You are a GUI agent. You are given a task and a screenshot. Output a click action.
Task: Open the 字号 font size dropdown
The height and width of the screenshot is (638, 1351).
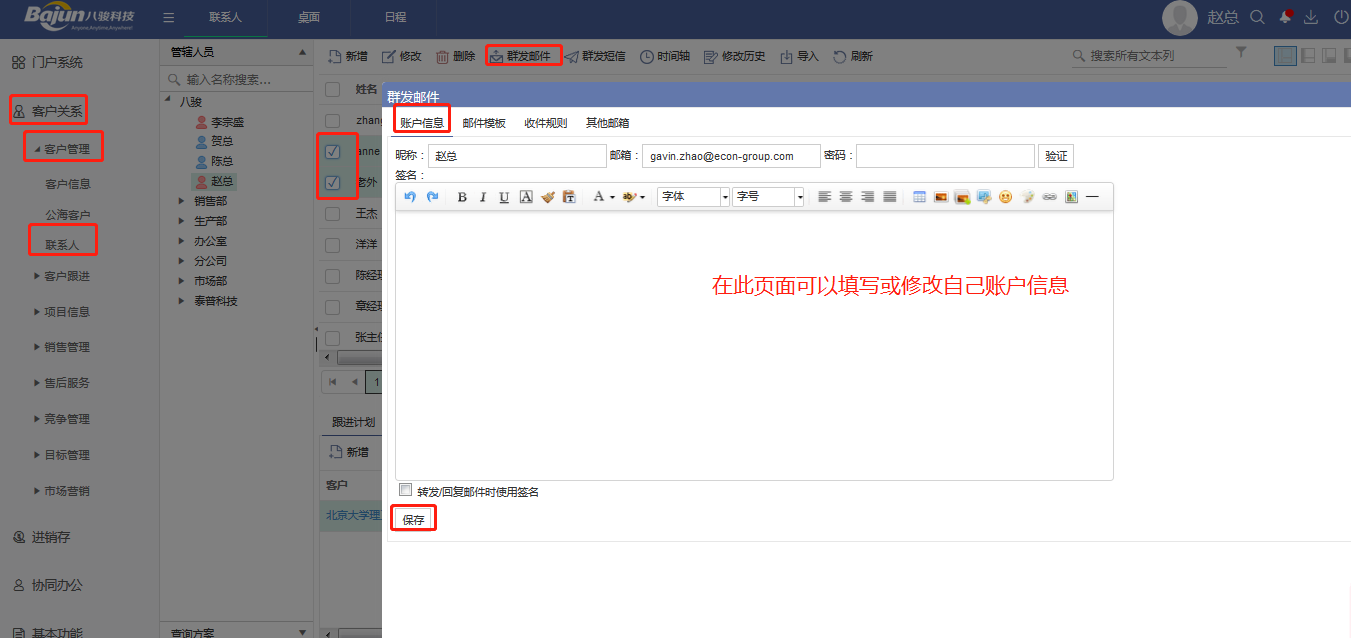[x=768, y=197]
